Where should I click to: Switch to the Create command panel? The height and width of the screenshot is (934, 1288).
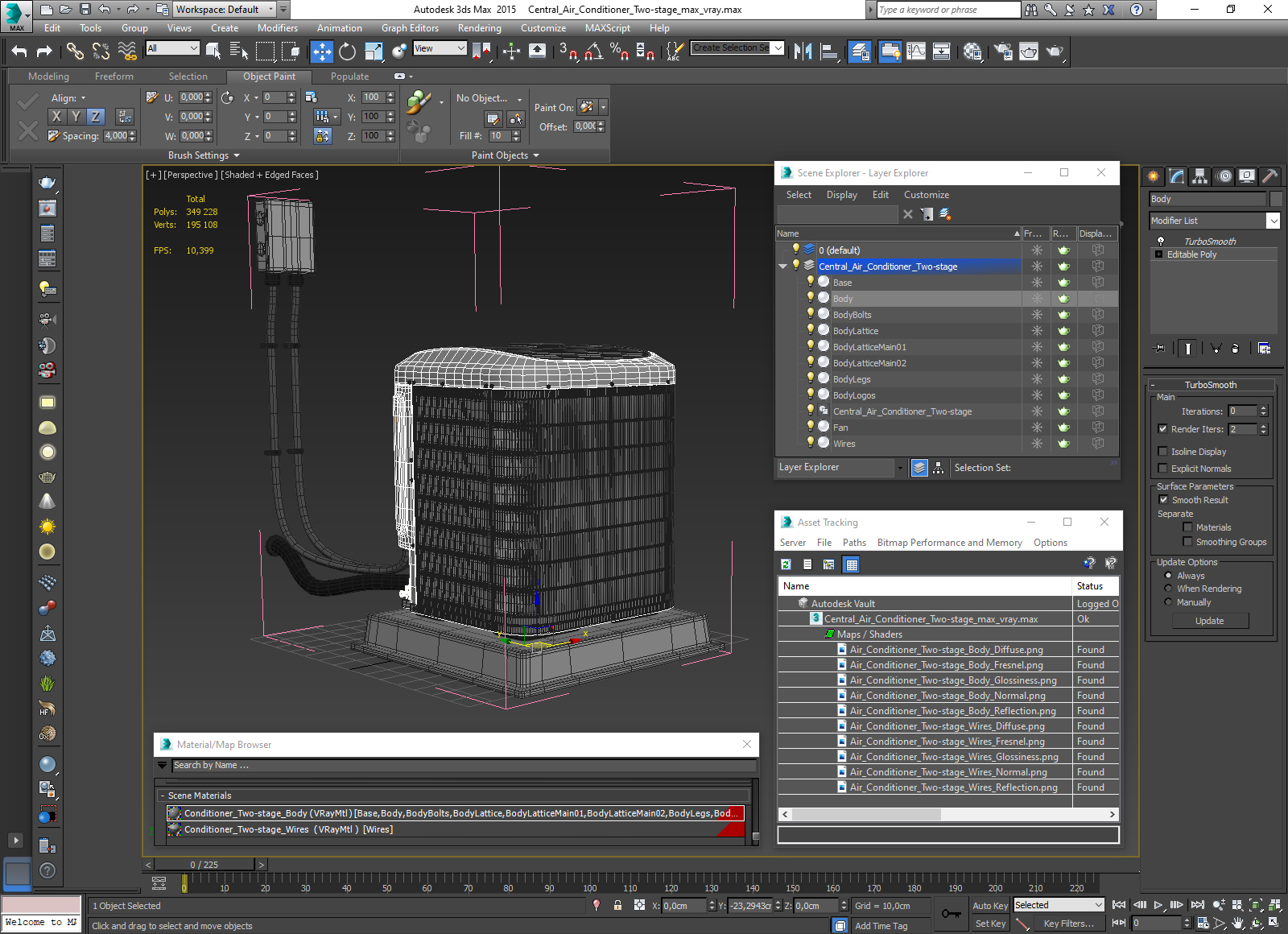coord(1154,176)
